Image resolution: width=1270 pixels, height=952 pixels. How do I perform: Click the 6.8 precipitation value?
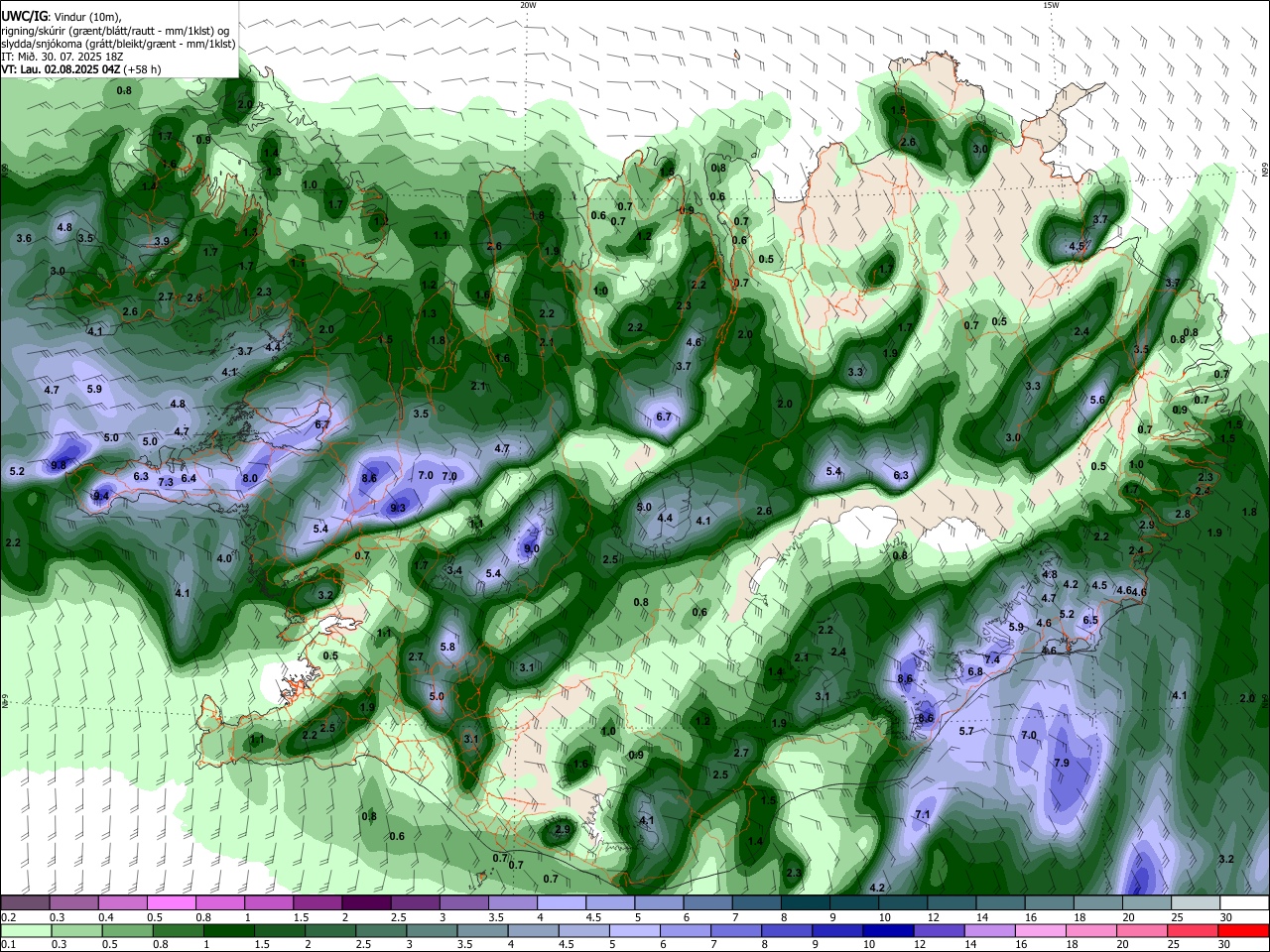(975, 671)
